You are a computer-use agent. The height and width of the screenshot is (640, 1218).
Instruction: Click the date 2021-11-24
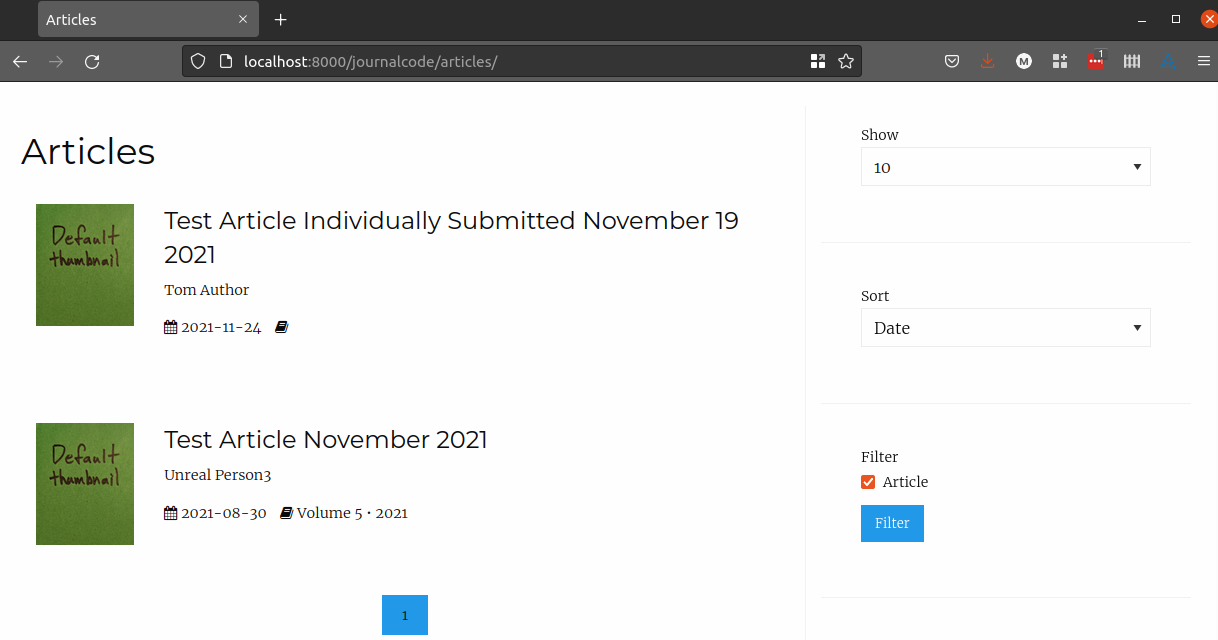[x=221, y=327]
